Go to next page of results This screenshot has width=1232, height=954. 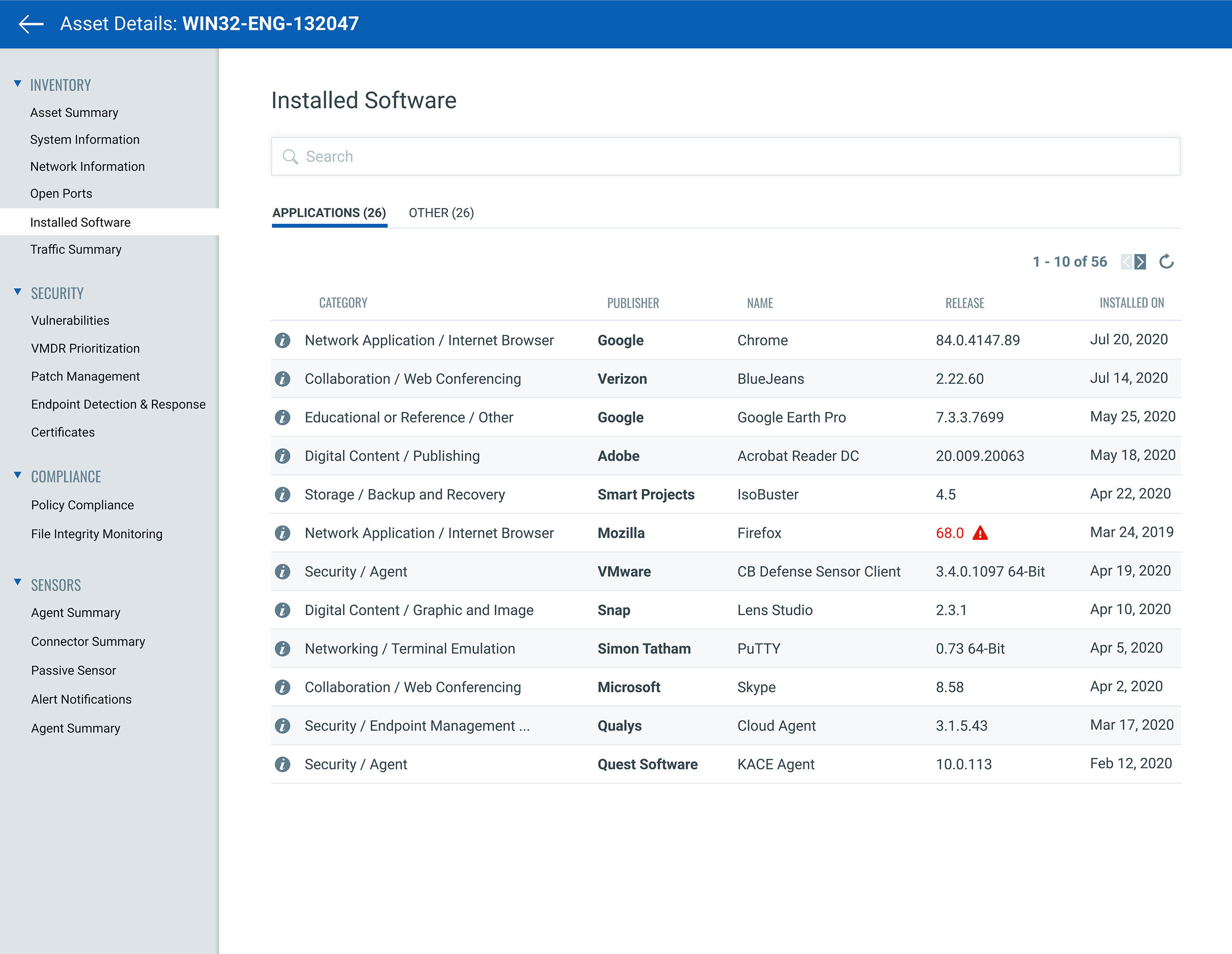1141,262
